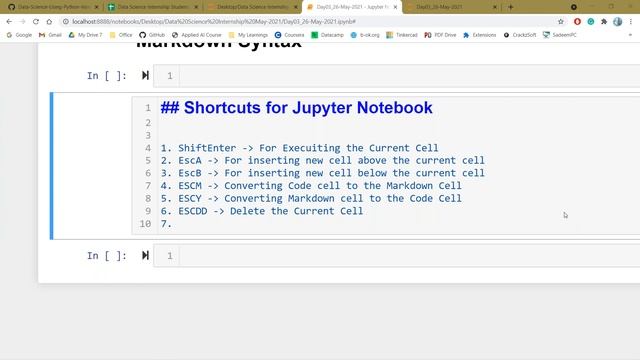Reload the current page
The width and height of the screenshot is (640, 360).
[x=36, y=22]
